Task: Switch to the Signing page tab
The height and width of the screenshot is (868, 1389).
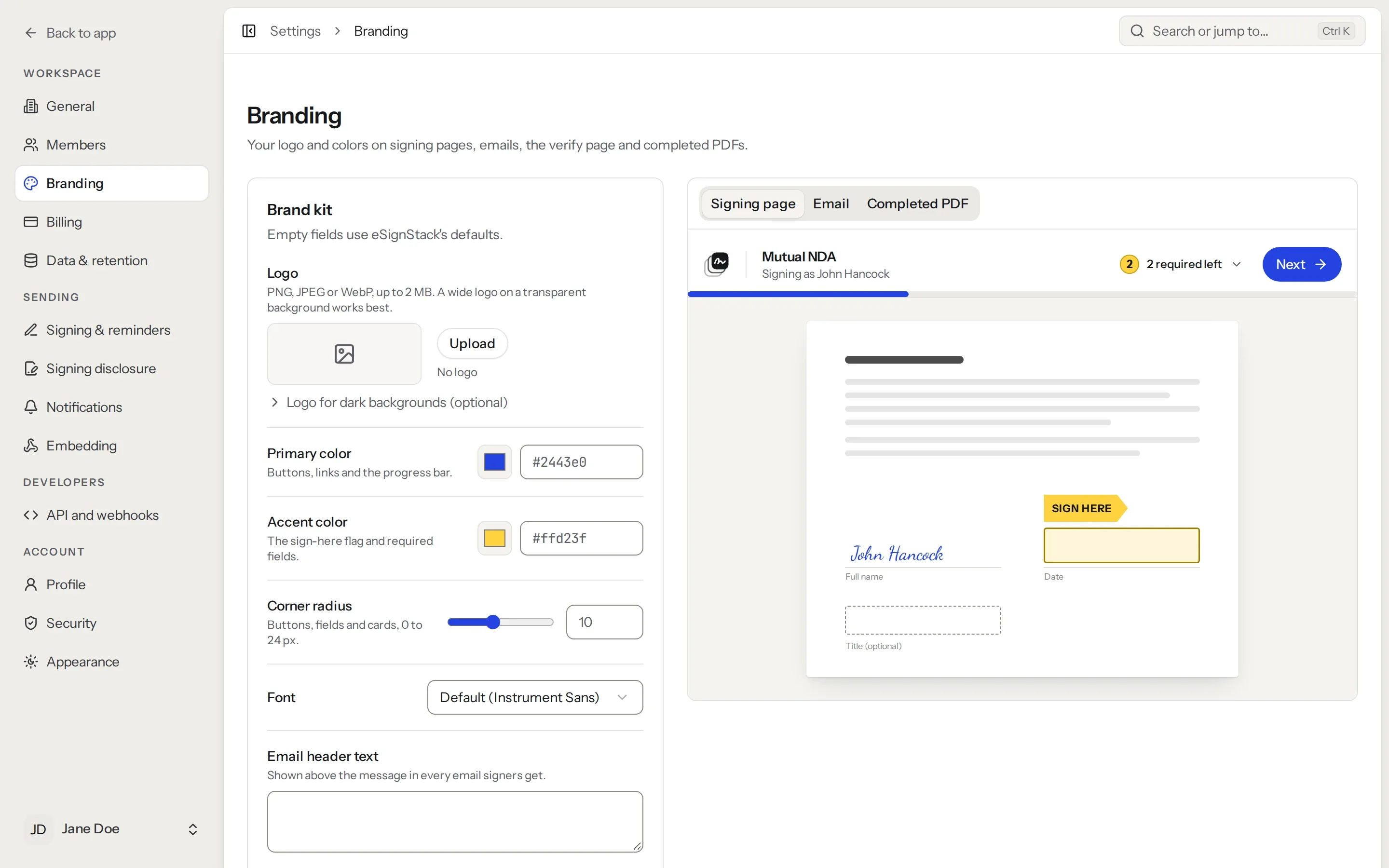Action: pyautogui.click(x=752, y=204)
